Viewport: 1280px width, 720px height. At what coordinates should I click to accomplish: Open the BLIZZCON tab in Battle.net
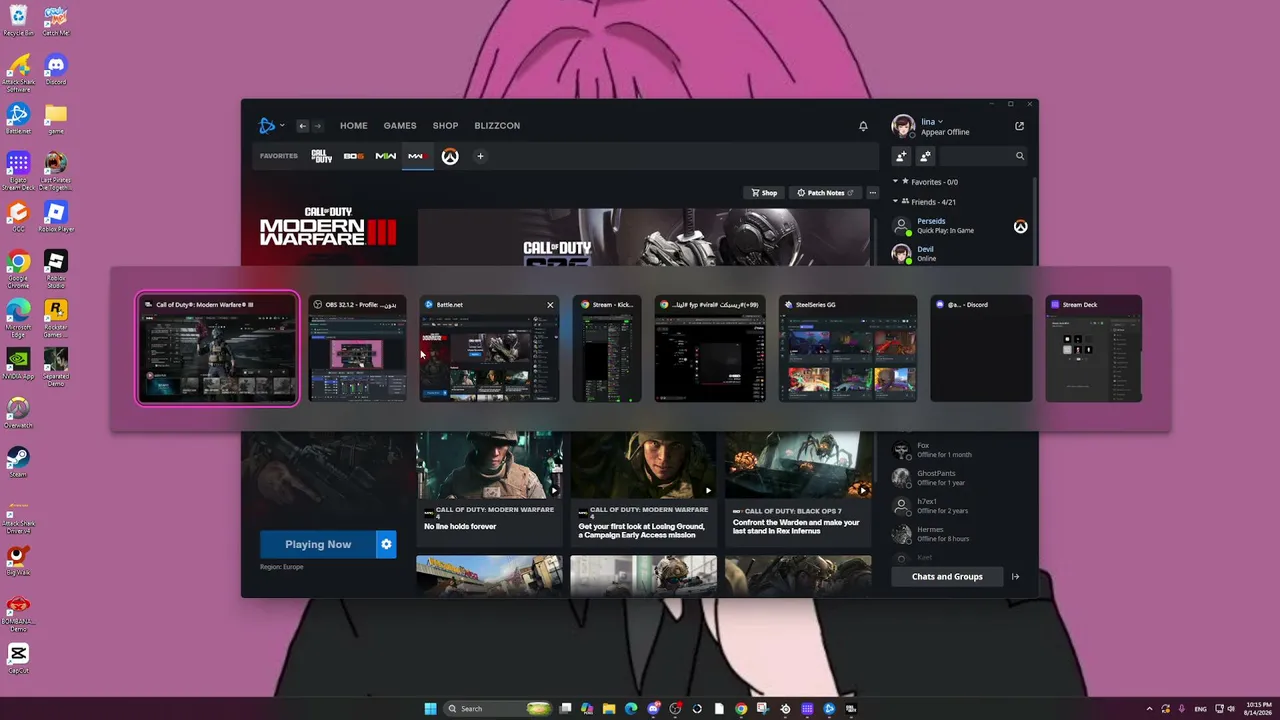[x=497, y=126]
